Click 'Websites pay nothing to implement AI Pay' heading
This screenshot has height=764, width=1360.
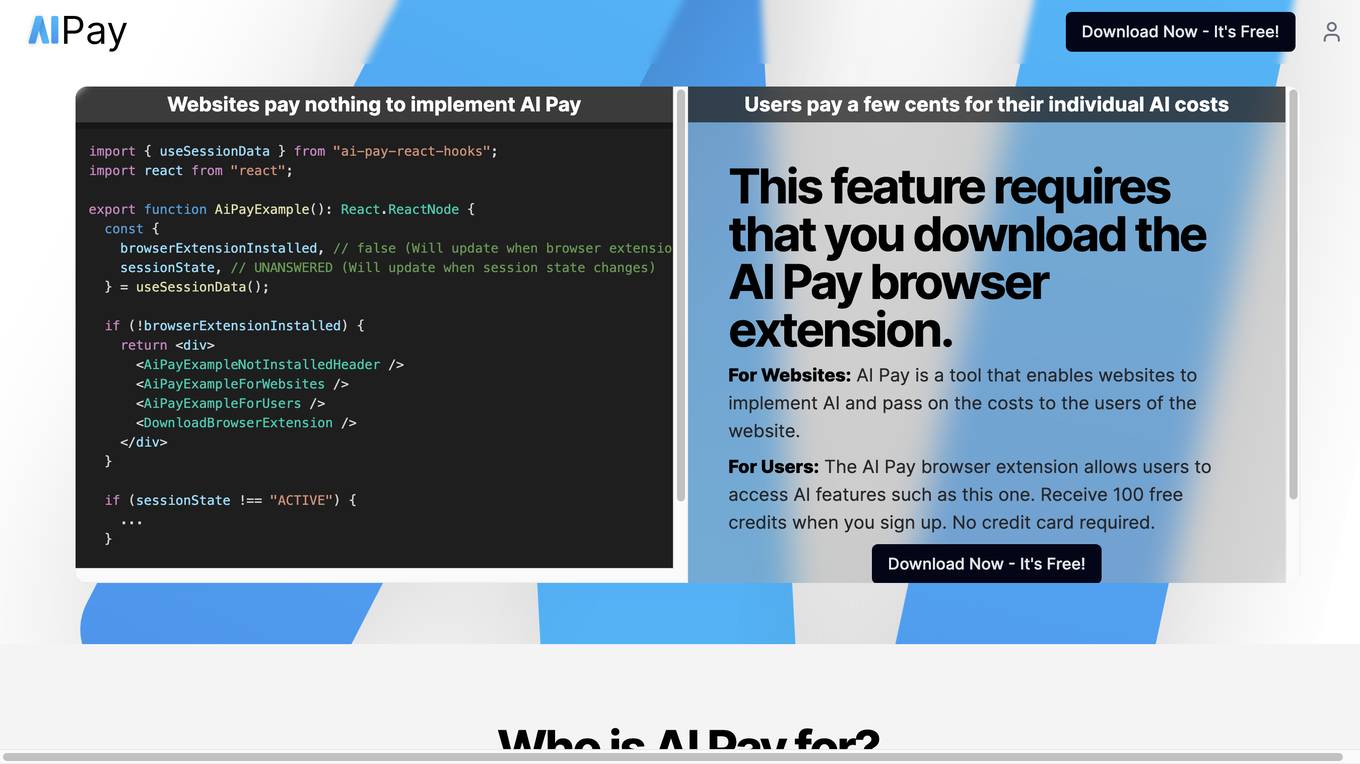click(374, 104)
